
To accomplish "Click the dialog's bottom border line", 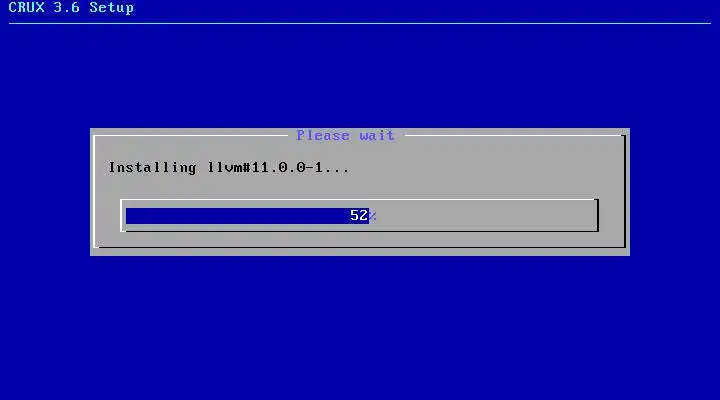I will point(360,248).
